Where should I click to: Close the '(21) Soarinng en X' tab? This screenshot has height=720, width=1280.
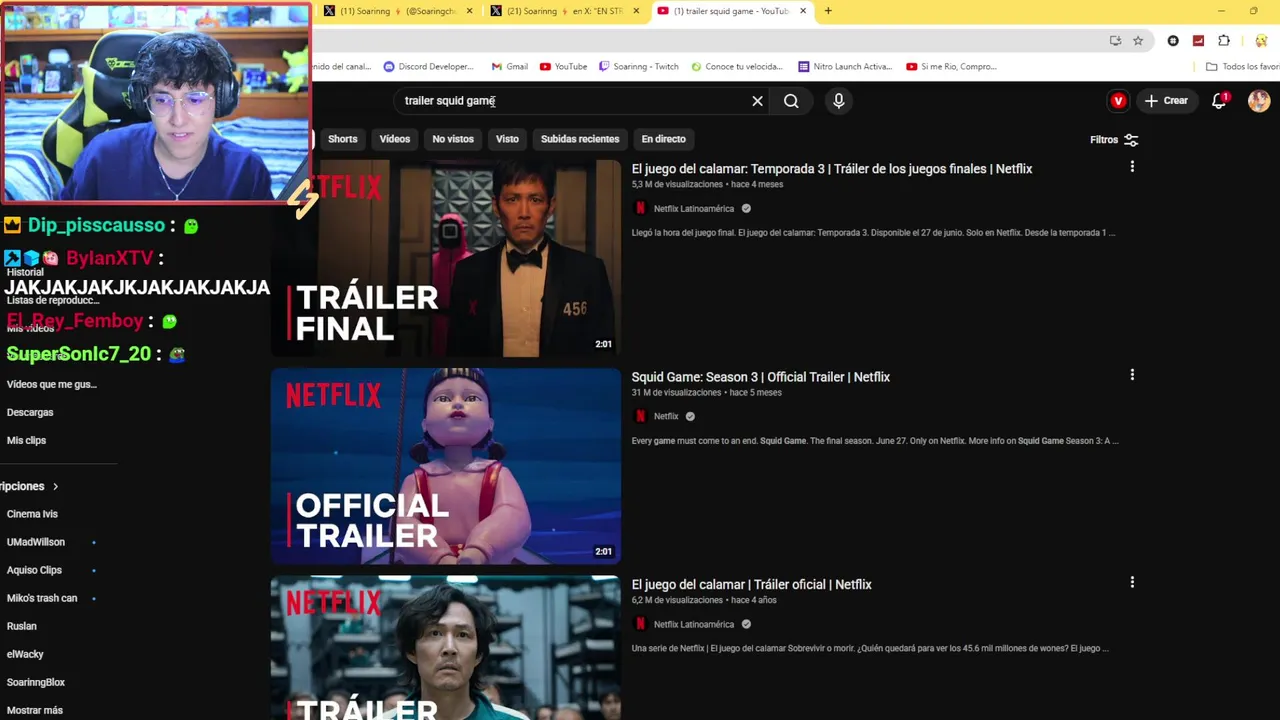(x=636, y=11)
